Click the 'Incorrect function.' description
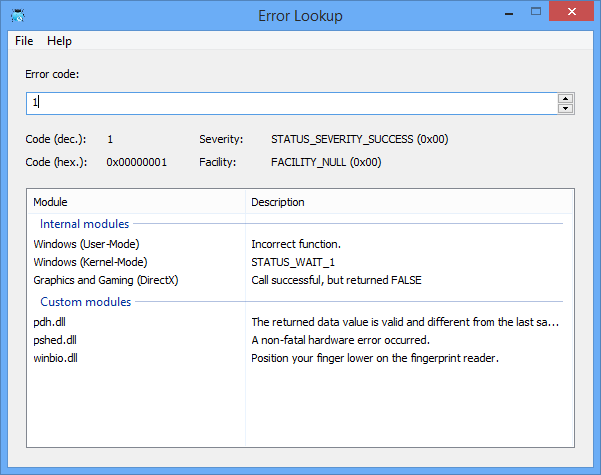 click(x=296, y=244)
